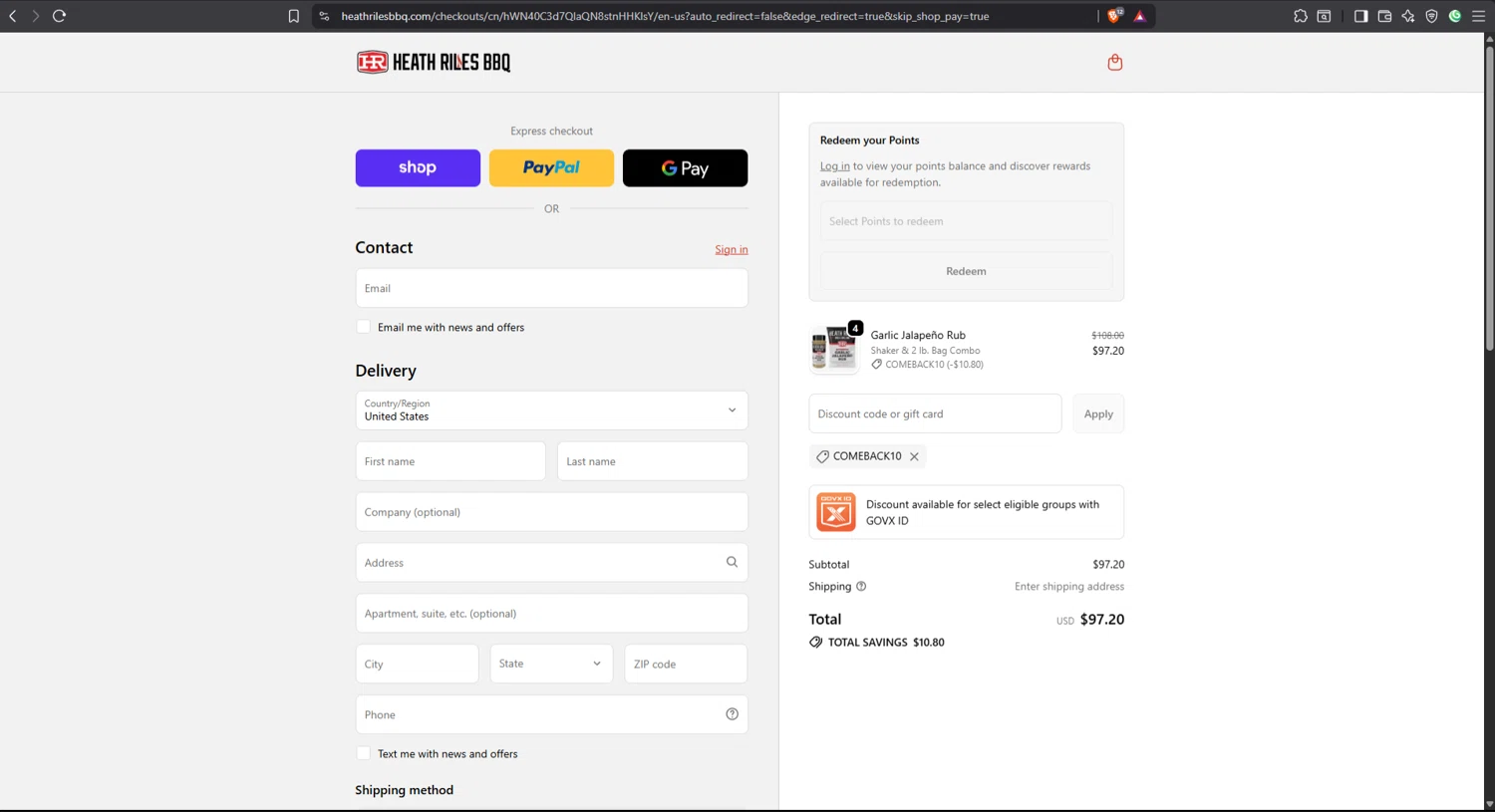Open Brave Rewards triangle icon
The height and width of the screenshot is (812, 1495).
tap(1140, 16)
